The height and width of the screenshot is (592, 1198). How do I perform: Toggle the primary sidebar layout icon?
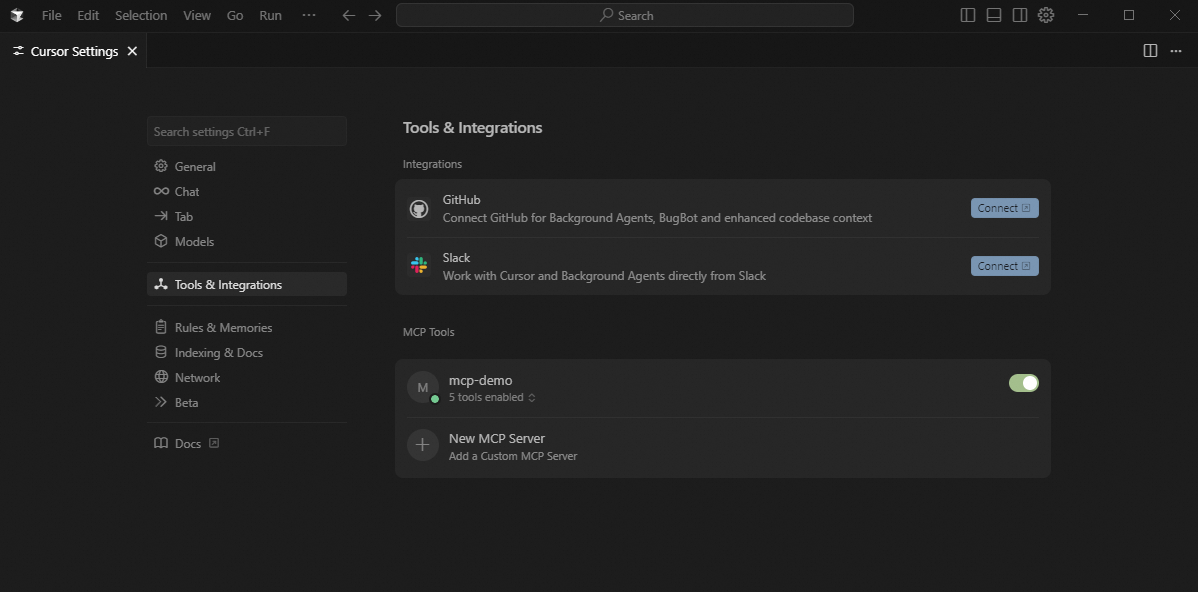pos(968,15)
